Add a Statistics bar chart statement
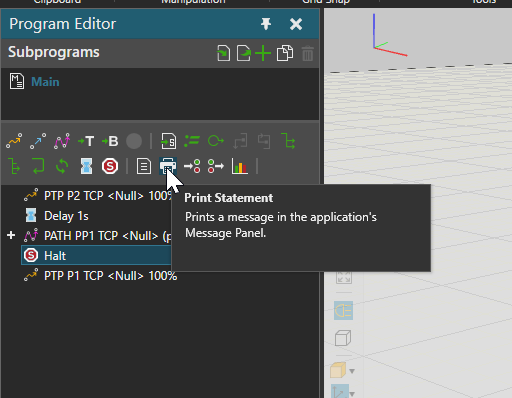This screenshot has width=512, height=398. [240, 166]
